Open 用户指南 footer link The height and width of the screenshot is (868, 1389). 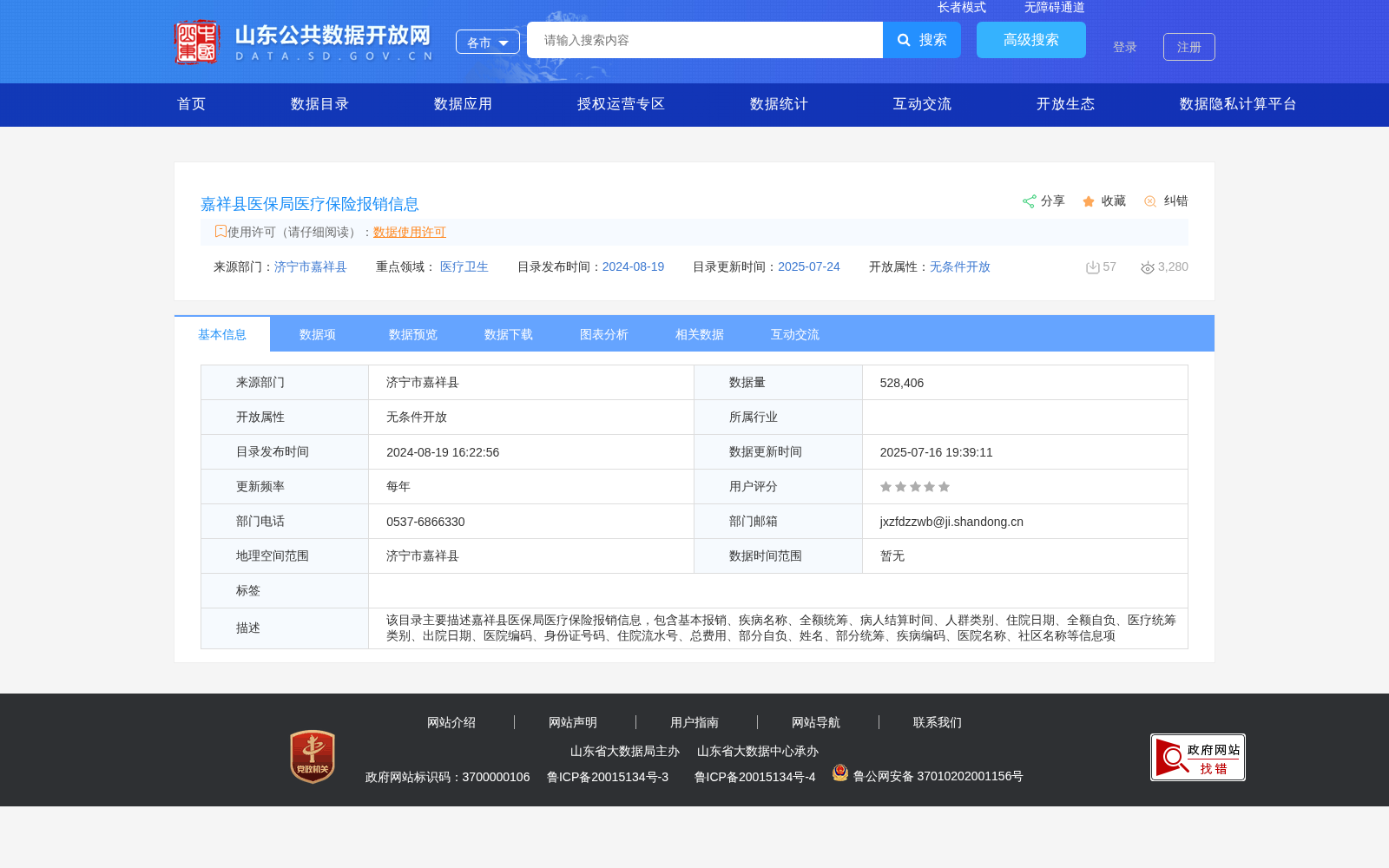694,722
